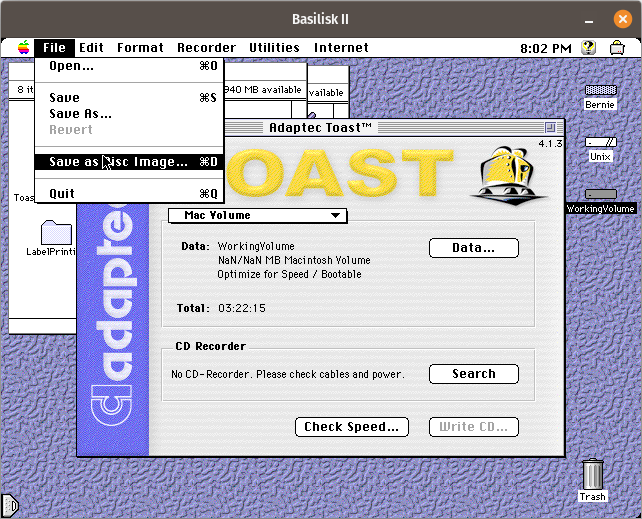Click the 4.1.3 version number
642x519 pixels.
click(x=550, y=144)
